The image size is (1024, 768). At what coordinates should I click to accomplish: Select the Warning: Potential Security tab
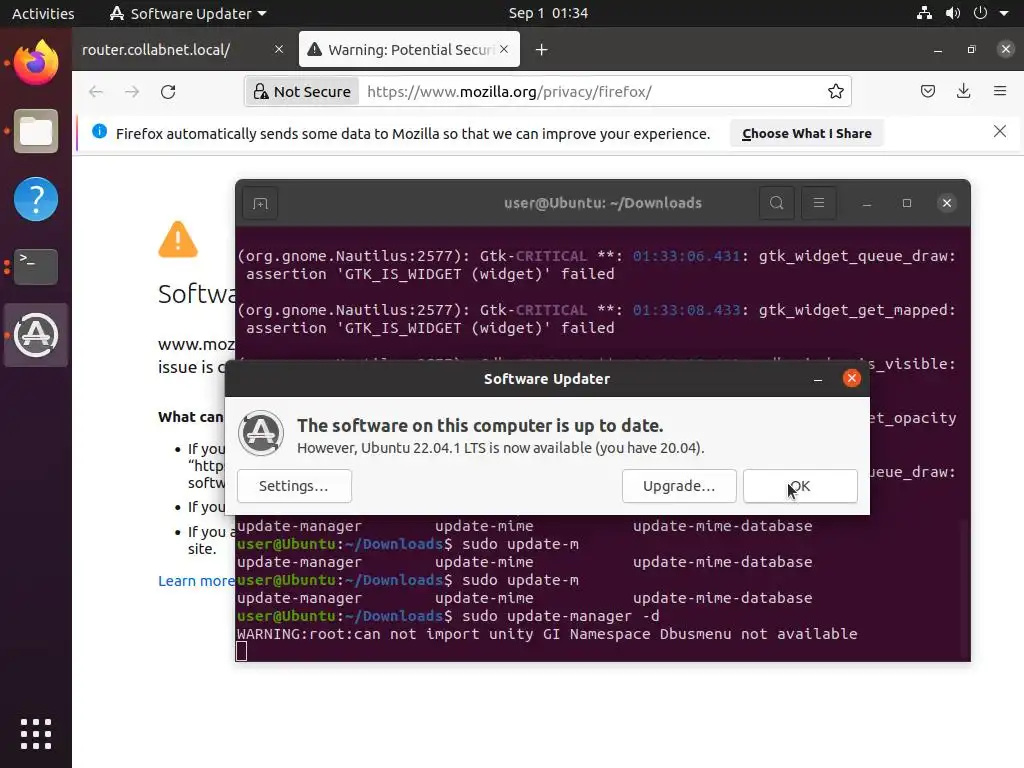tap(409, 50)
